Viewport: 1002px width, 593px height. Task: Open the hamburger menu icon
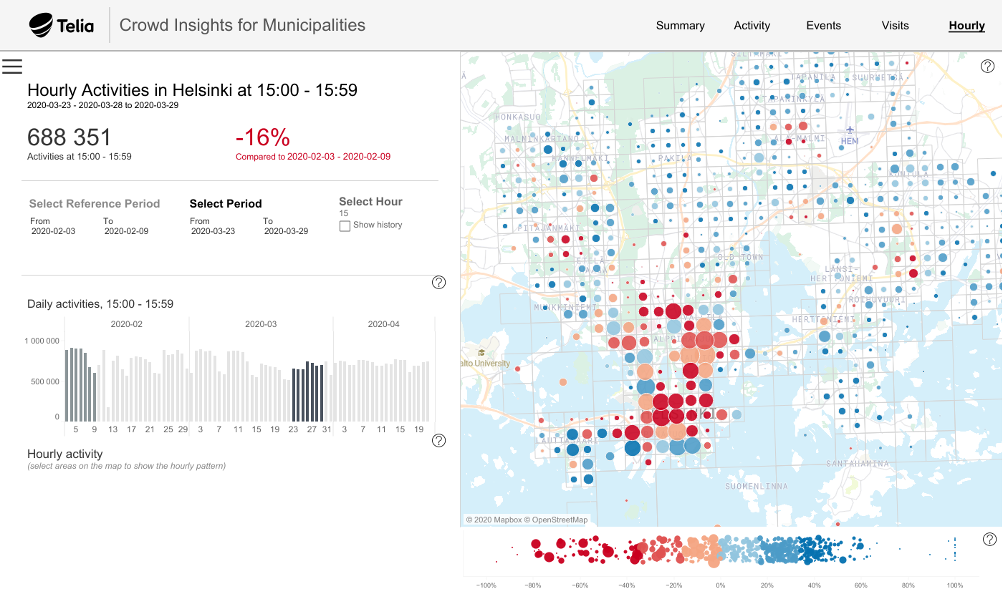12,67
